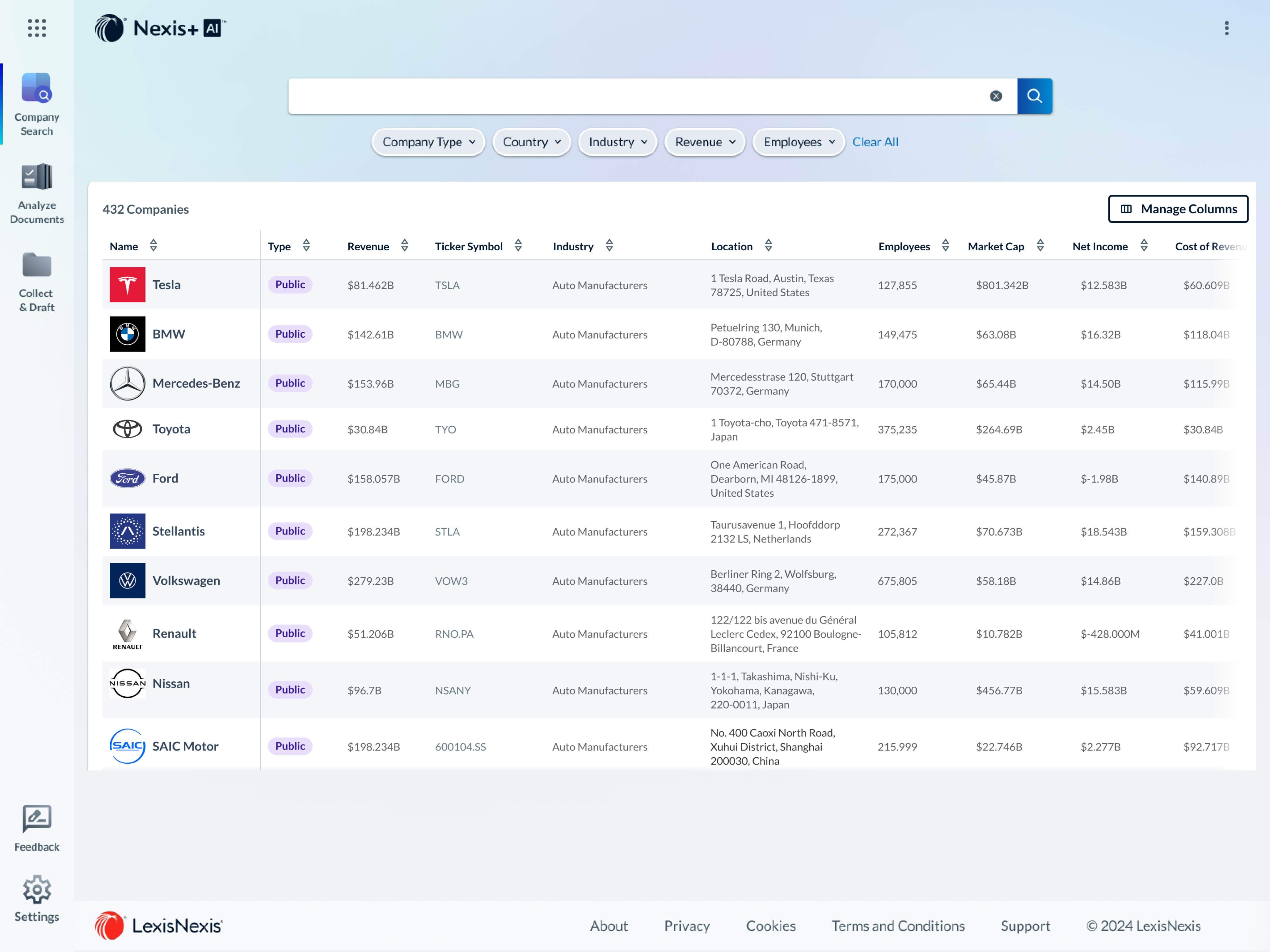Toggle sort on Employees column

point(945,246)
